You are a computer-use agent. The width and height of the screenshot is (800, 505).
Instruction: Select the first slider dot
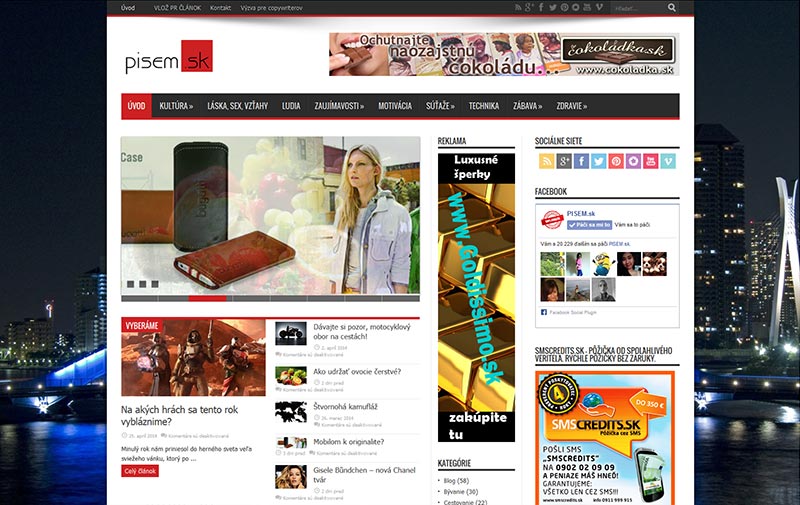click(x=131, y=284)
